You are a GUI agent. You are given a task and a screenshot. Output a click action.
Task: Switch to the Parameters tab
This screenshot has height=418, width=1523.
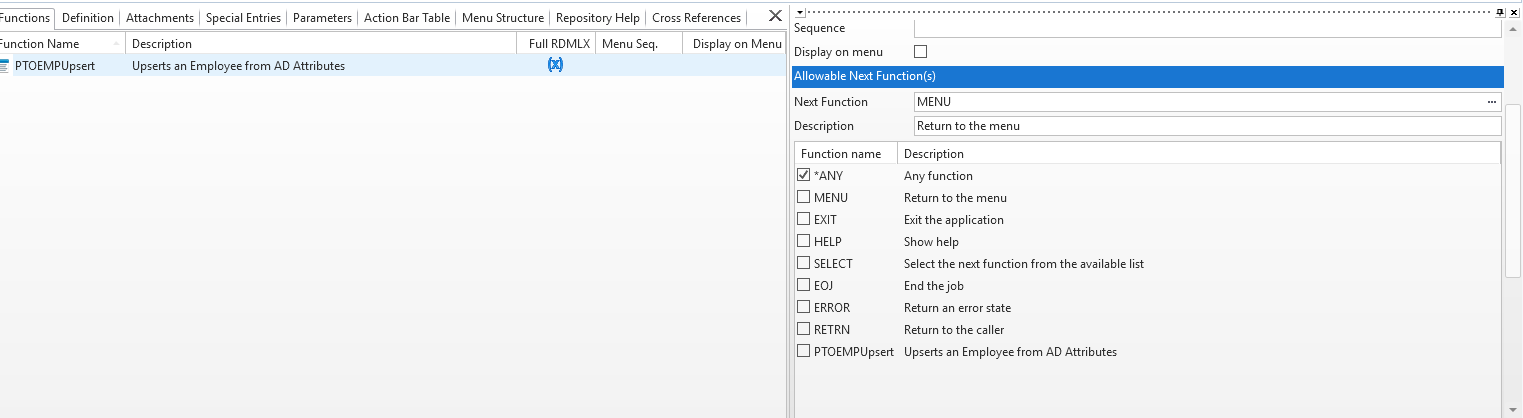coord(322,18)
